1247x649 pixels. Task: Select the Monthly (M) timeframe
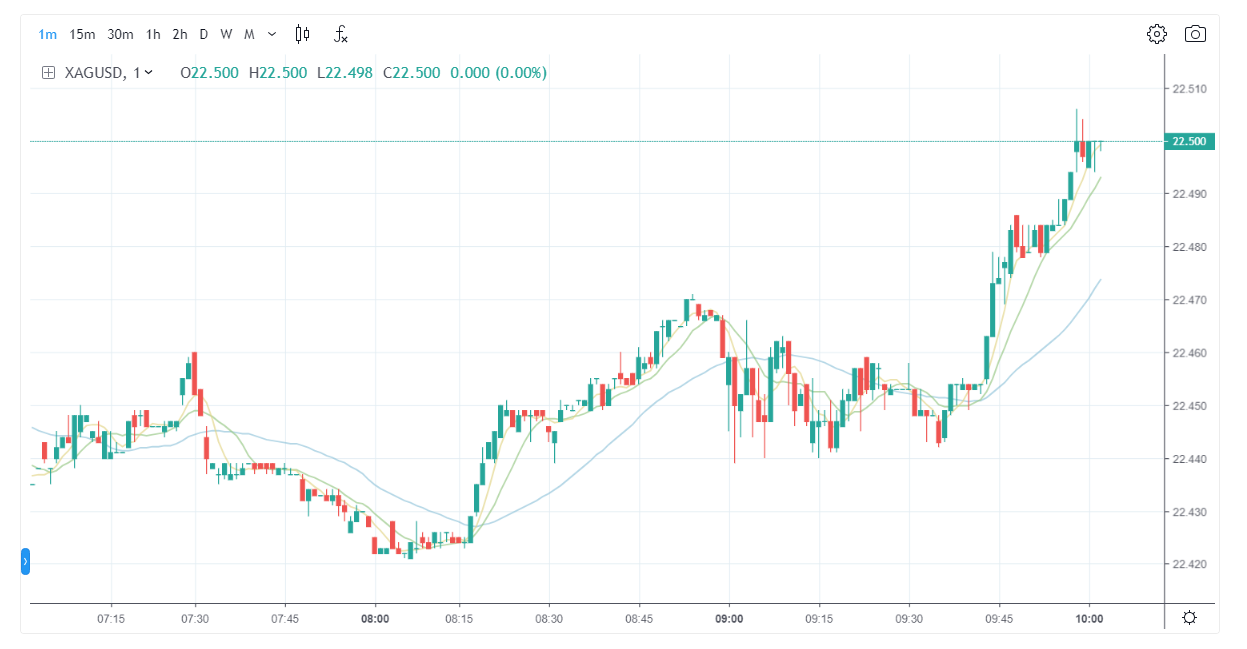(x=249, y=34)
